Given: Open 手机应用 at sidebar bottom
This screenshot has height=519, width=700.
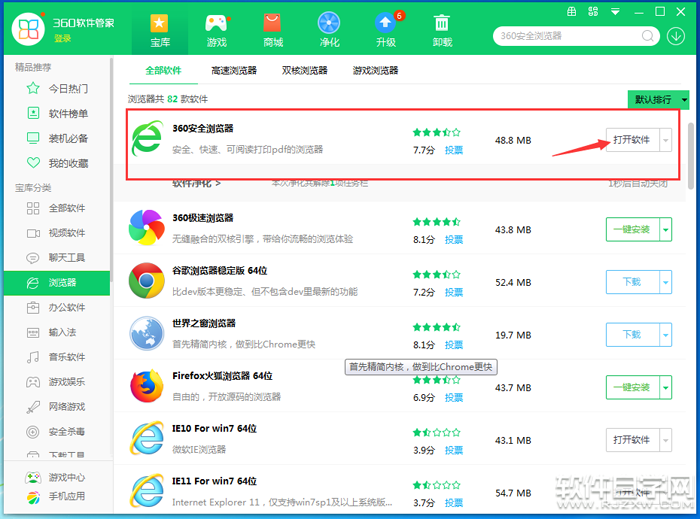Looking at the screenshot, I should point(55,496).
